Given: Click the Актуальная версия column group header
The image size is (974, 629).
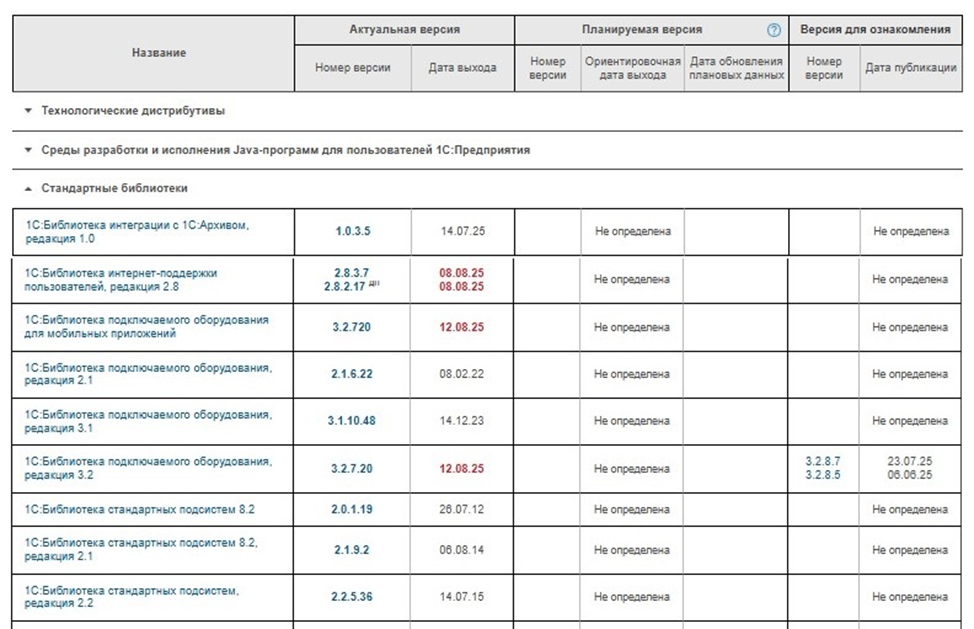Looking at the screenshot, I should tap(404, 29).
